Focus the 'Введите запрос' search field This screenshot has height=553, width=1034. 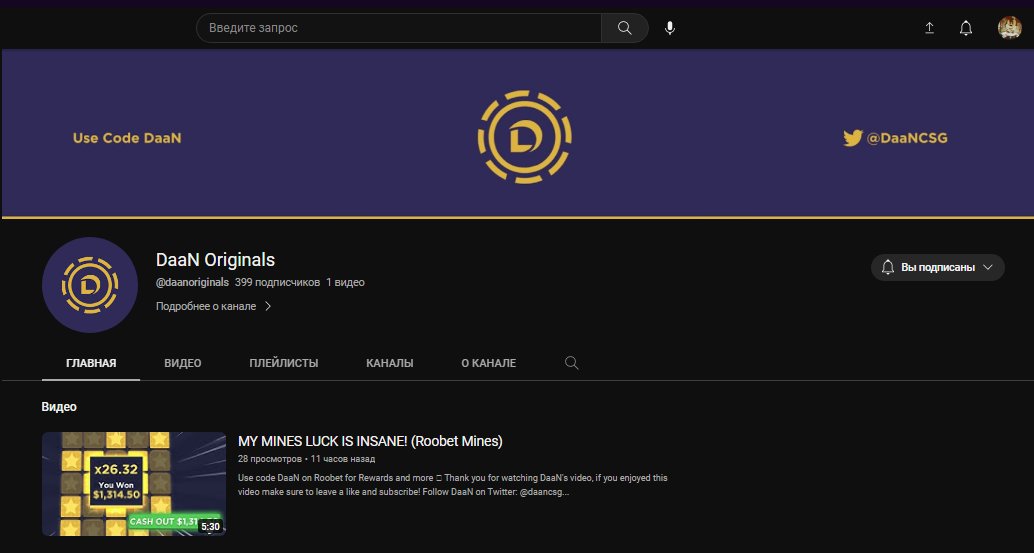pyautogui.click(x=399, y=28)
